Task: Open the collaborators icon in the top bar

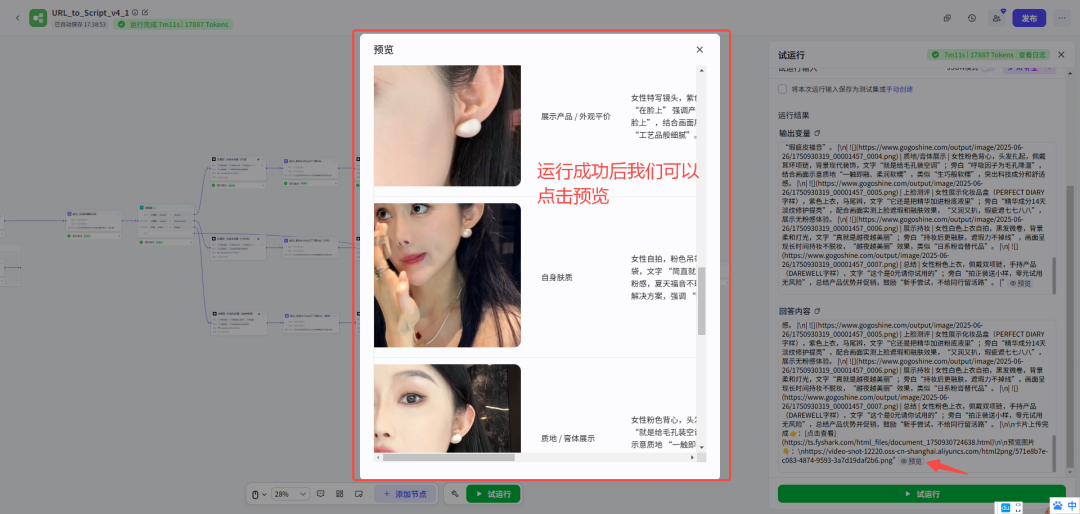Action: pyautogui.click(x=997, y=18)
